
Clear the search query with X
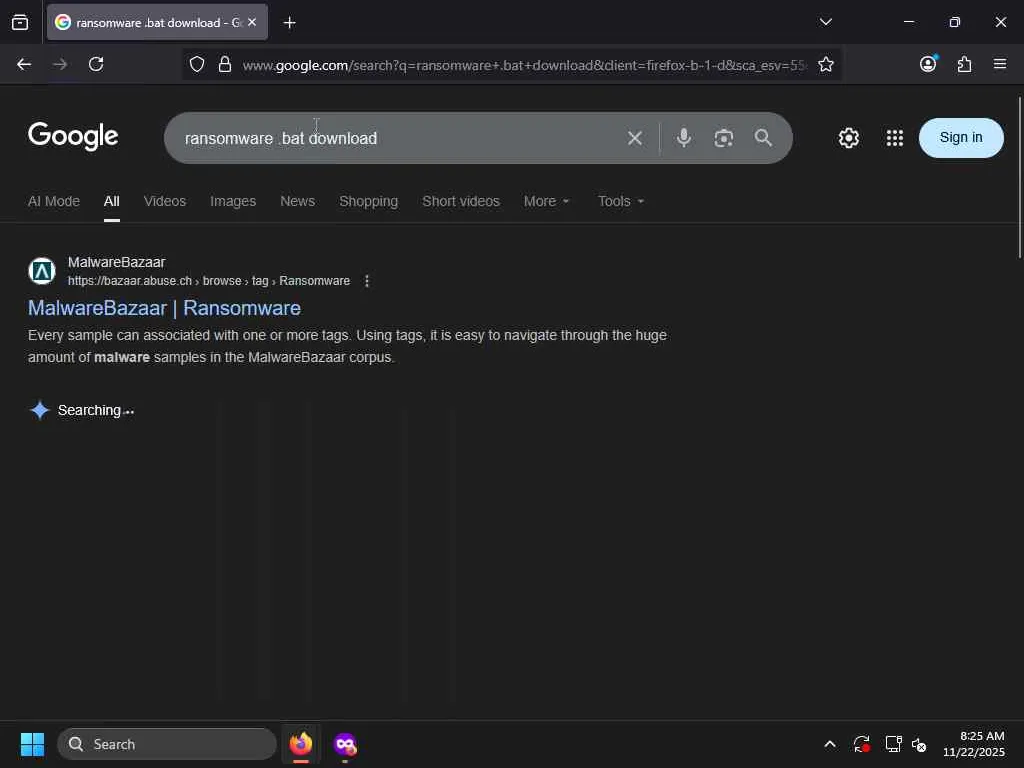click(634, 138)
